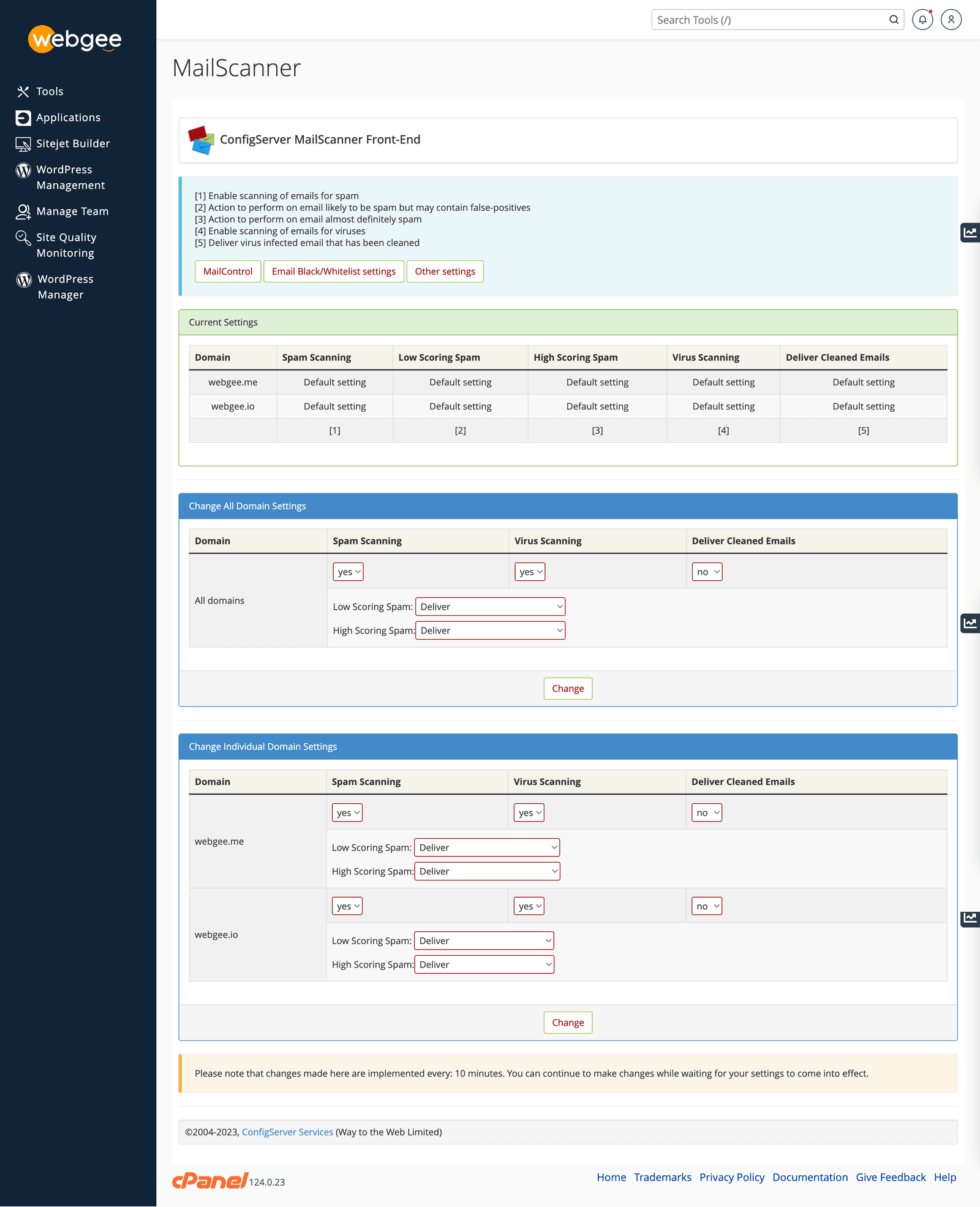Open Other settings
The height and width of the screenshot is (1207, 980).
point(445,271)
